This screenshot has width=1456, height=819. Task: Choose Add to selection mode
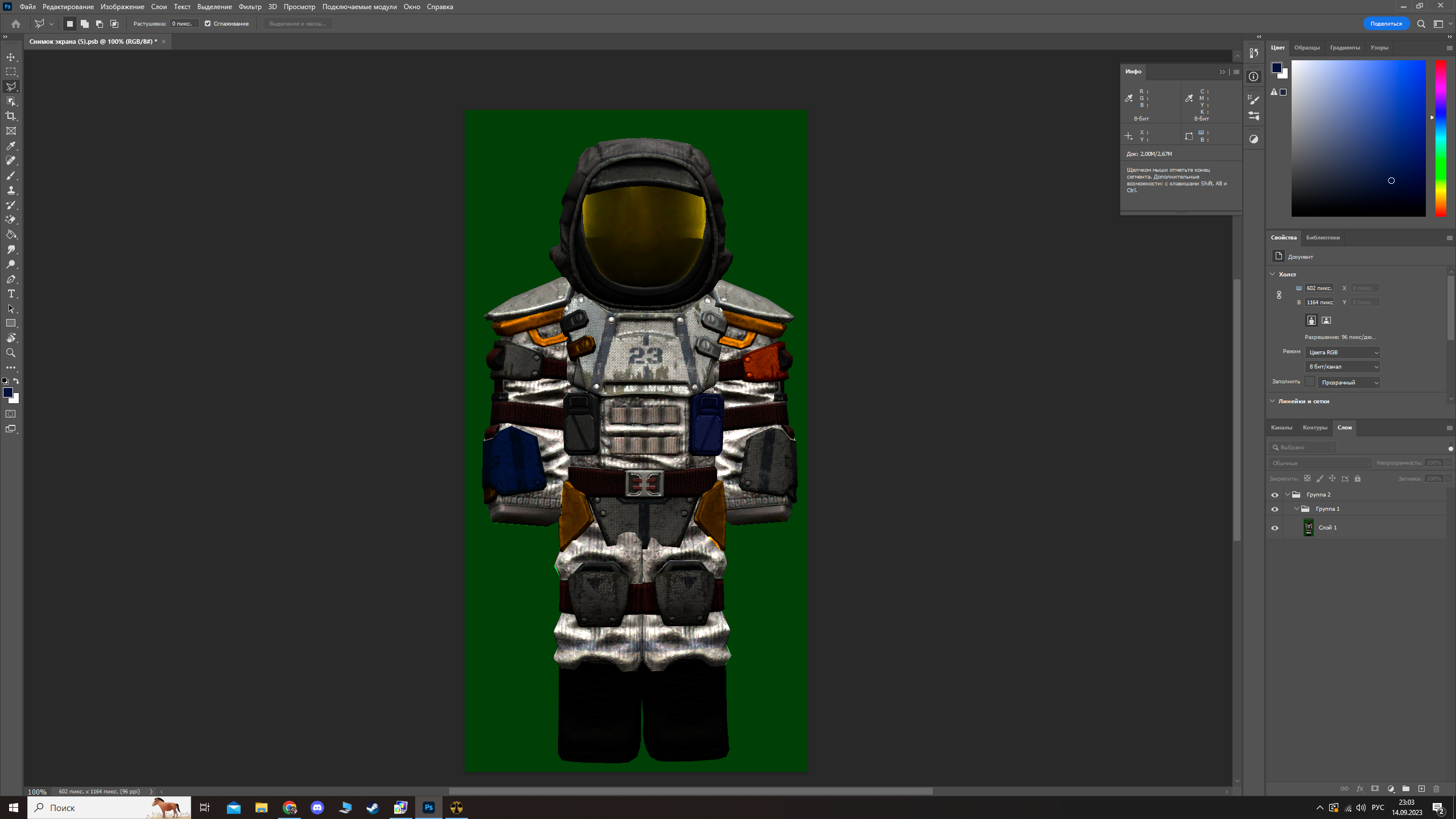tap(84, 24)
